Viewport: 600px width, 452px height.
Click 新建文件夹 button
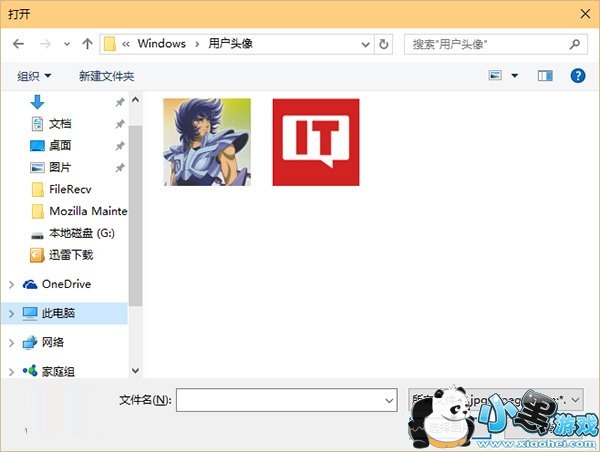[x=106, y=76]
